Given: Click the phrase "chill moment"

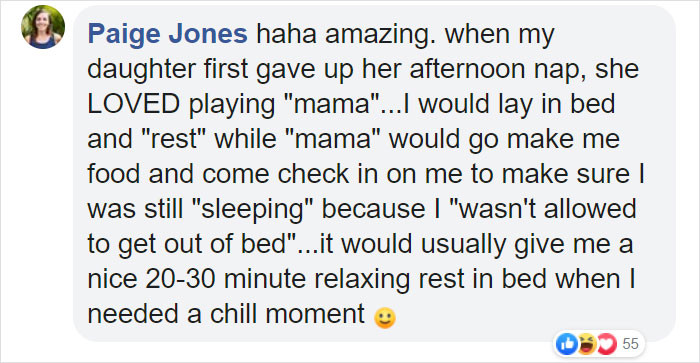Looking at the screenshot, I should coord(287,314).
